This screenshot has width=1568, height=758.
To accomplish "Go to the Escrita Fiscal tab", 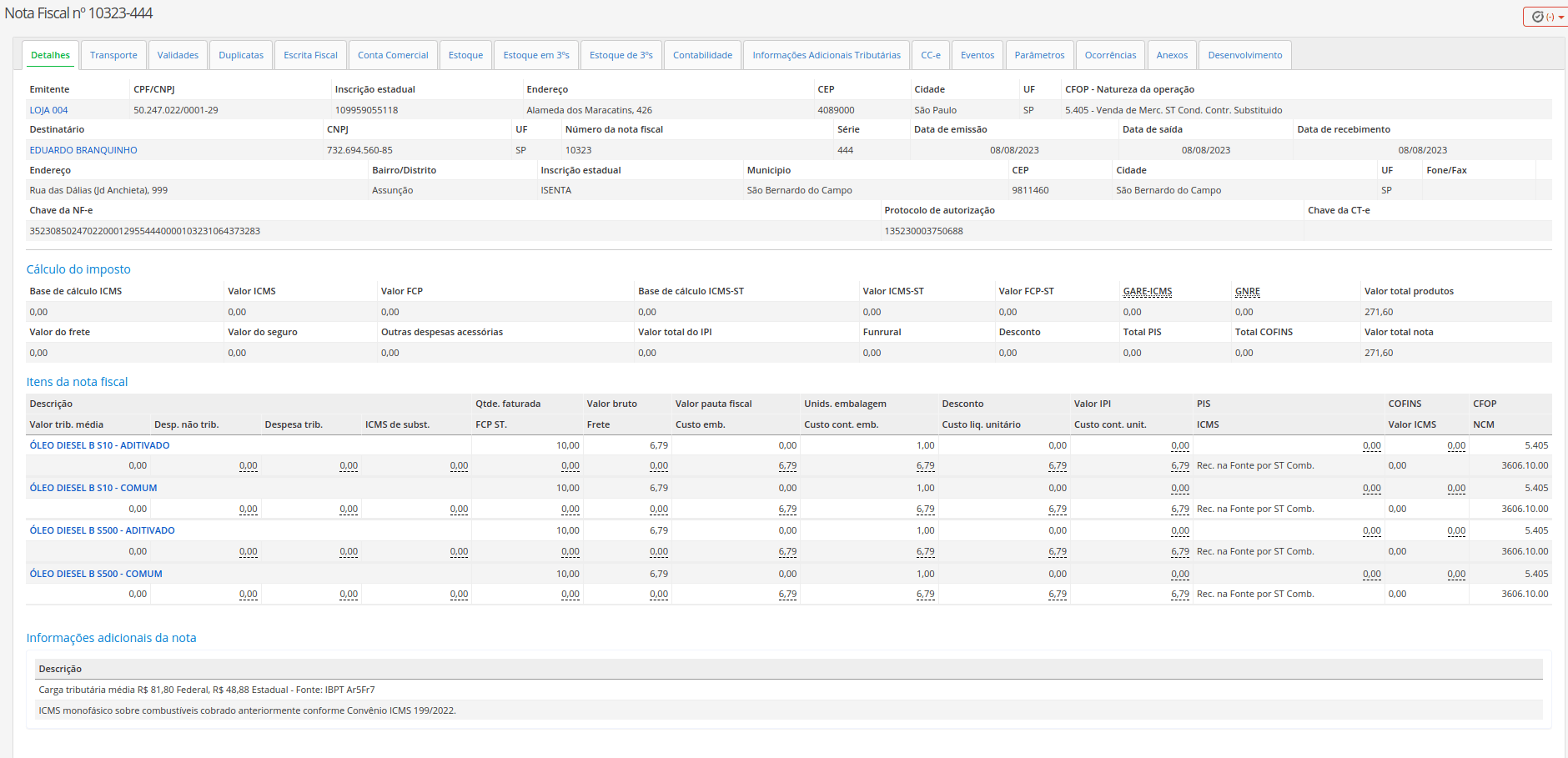I will 310,55.
